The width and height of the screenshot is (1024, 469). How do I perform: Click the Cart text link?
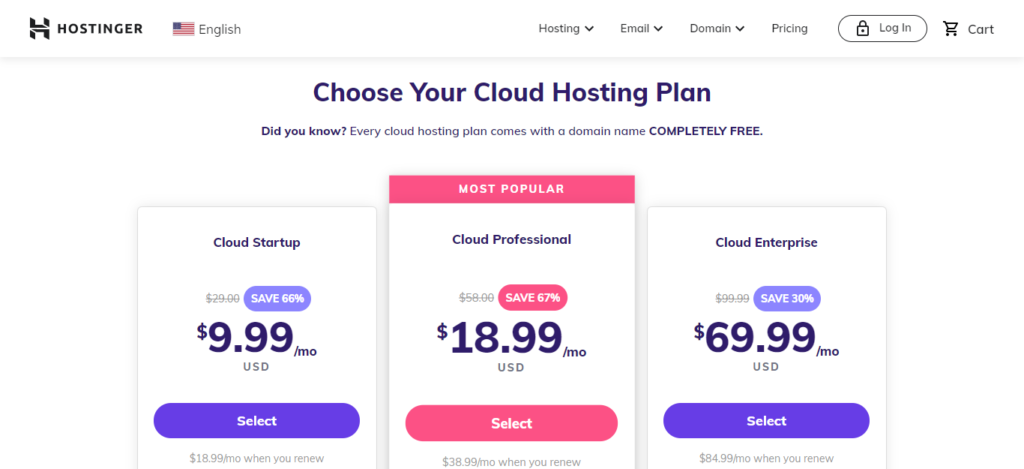tap(980, 29)
